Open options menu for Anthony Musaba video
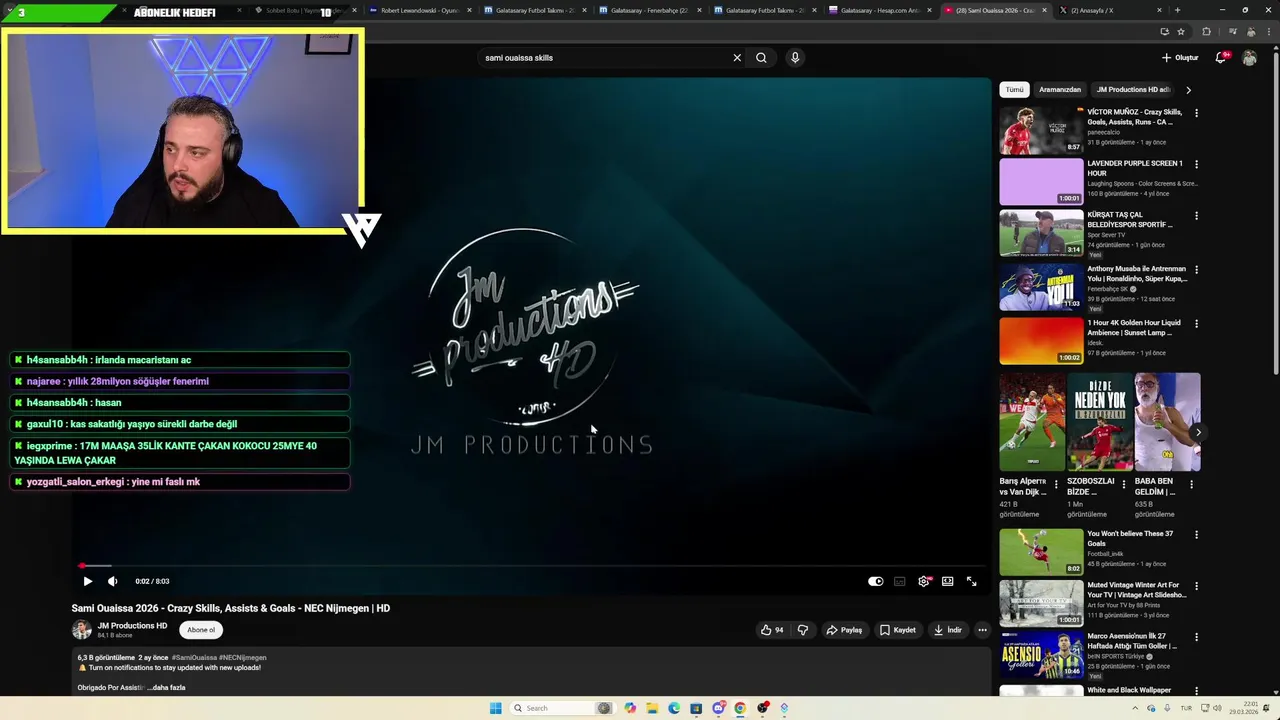The image size is (1280, 720). 1196,270
